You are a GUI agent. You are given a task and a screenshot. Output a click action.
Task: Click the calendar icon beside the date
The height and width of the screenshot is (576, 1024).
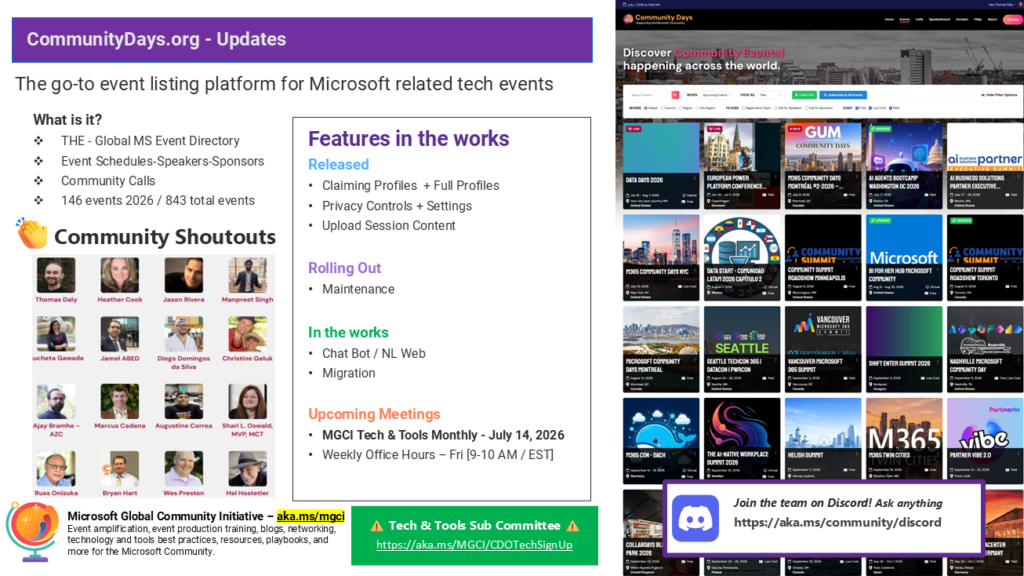tap(624, 5)
